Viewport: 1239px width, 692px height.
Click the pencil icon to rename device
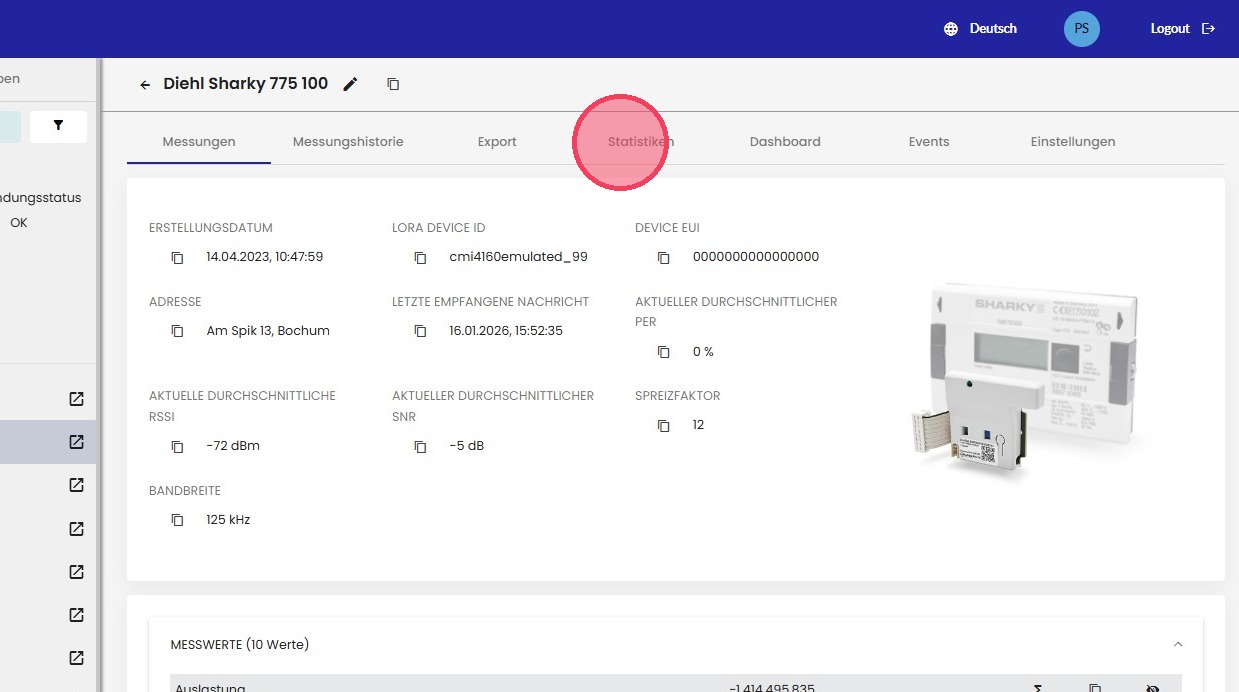pyautogui.click(x=350, y=85)
